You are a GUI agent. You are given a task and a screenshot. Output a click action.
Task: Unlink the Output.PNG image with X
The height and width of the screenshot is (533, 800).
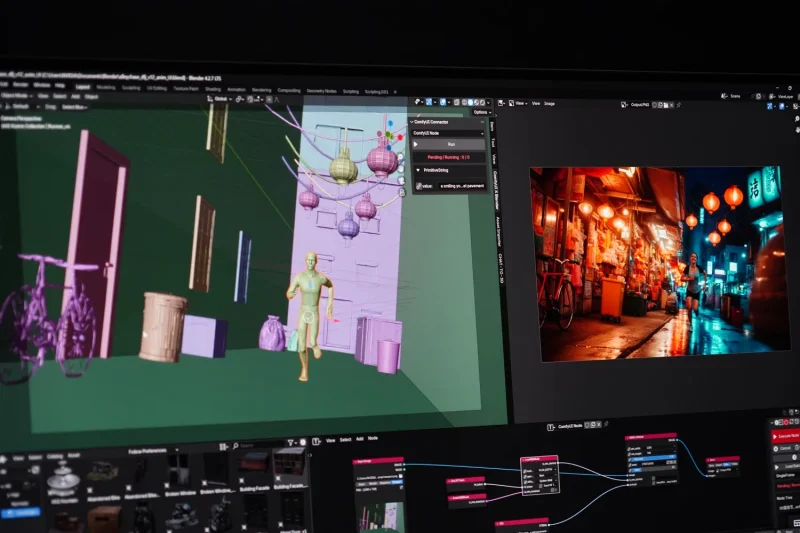[x=671, y=105]
